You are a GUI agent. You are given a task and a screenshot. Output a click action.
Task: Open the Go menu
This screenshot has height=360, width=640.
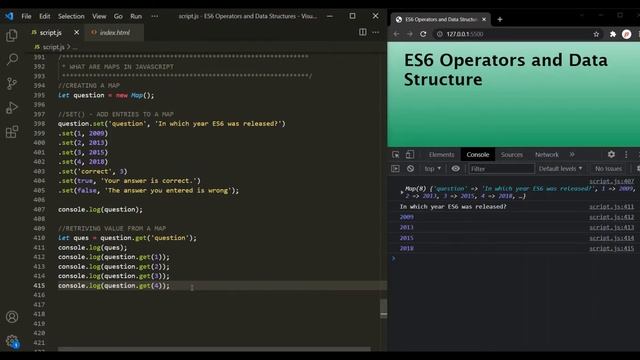point(118,16)
